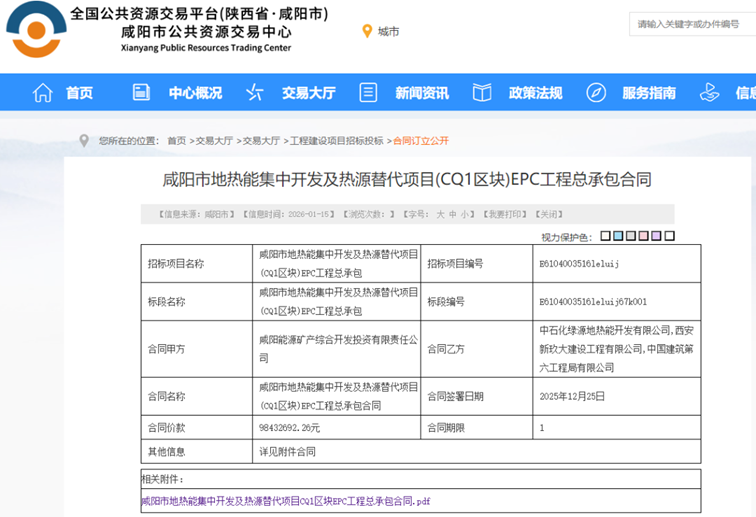Click the compass icon beside 服务指南
Screen dimensions: 756x517
point(596,93)
